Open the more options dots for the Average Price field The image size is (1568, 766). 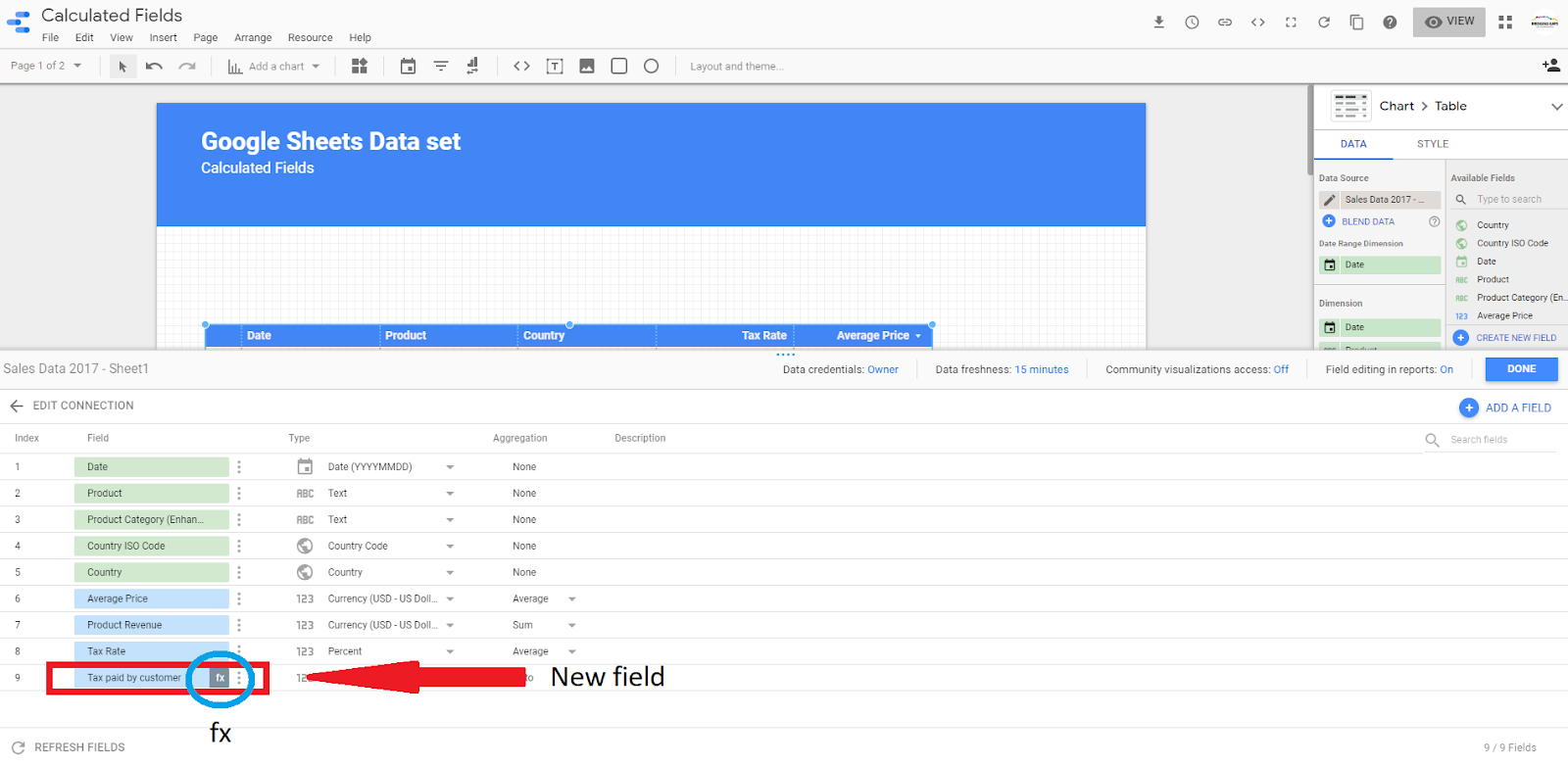238,598
